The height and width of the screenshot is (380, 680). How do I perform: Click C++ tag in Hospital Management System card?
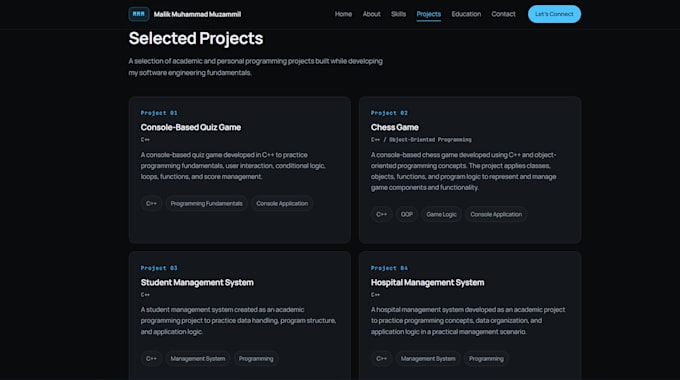coord(381,359)
